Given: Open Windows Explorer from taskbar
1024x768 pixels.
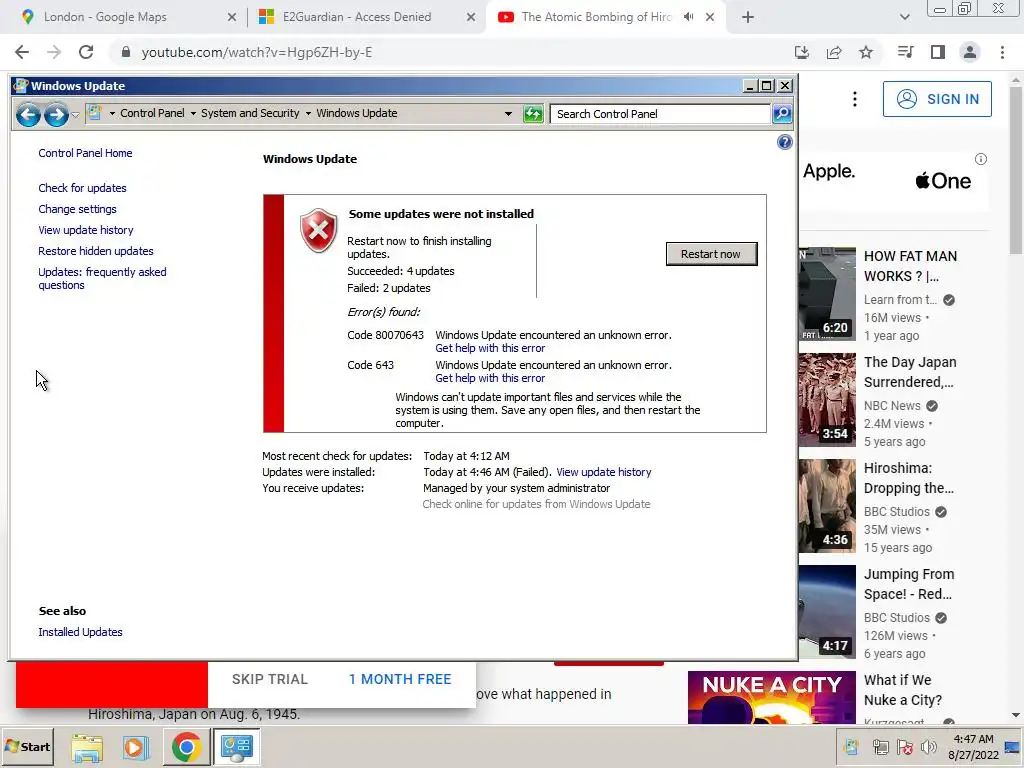Looking at the screenshot, I should click(87, 747).
